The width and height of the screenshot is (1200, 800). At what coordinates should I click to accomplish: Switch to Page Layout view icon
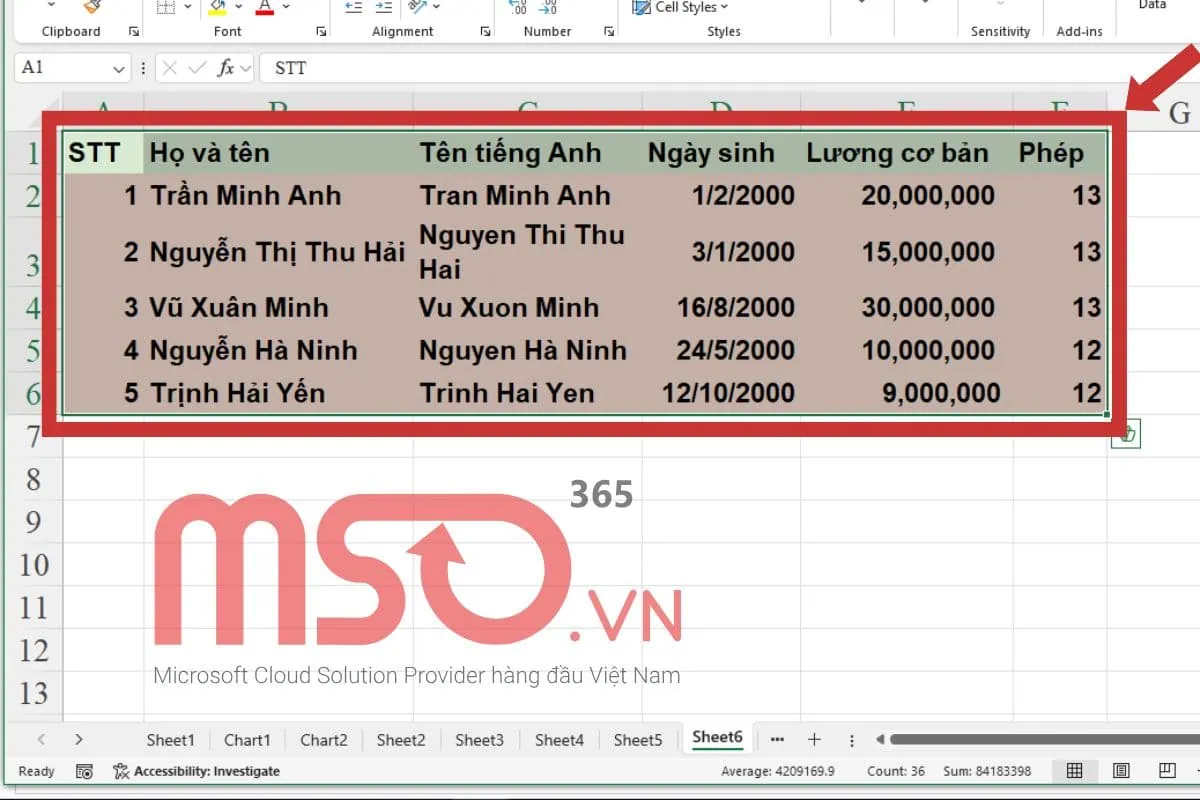click(x=1121, y=771)
